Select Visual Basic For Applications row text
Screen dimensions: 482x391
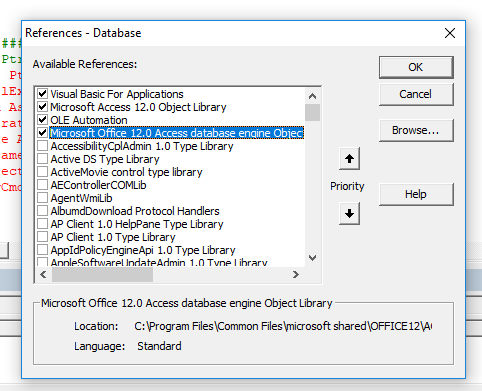pos(117,94)
